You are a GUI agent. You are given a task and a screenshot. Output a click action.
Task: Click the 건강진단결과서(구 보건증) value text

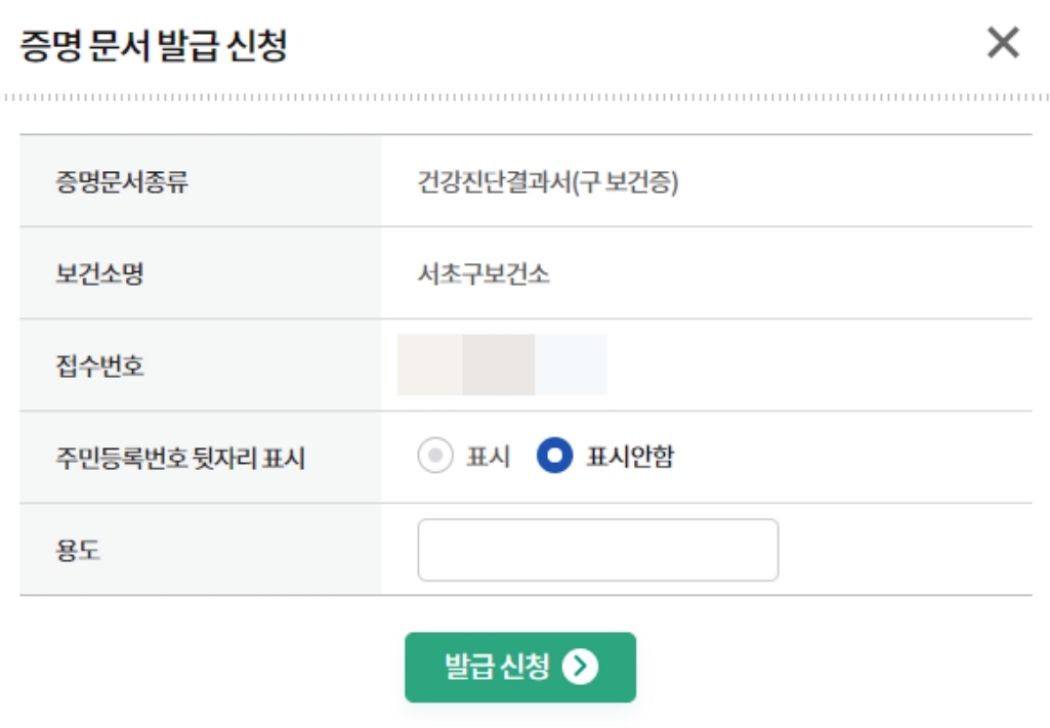pyautogui.click(x=548, y=181)
